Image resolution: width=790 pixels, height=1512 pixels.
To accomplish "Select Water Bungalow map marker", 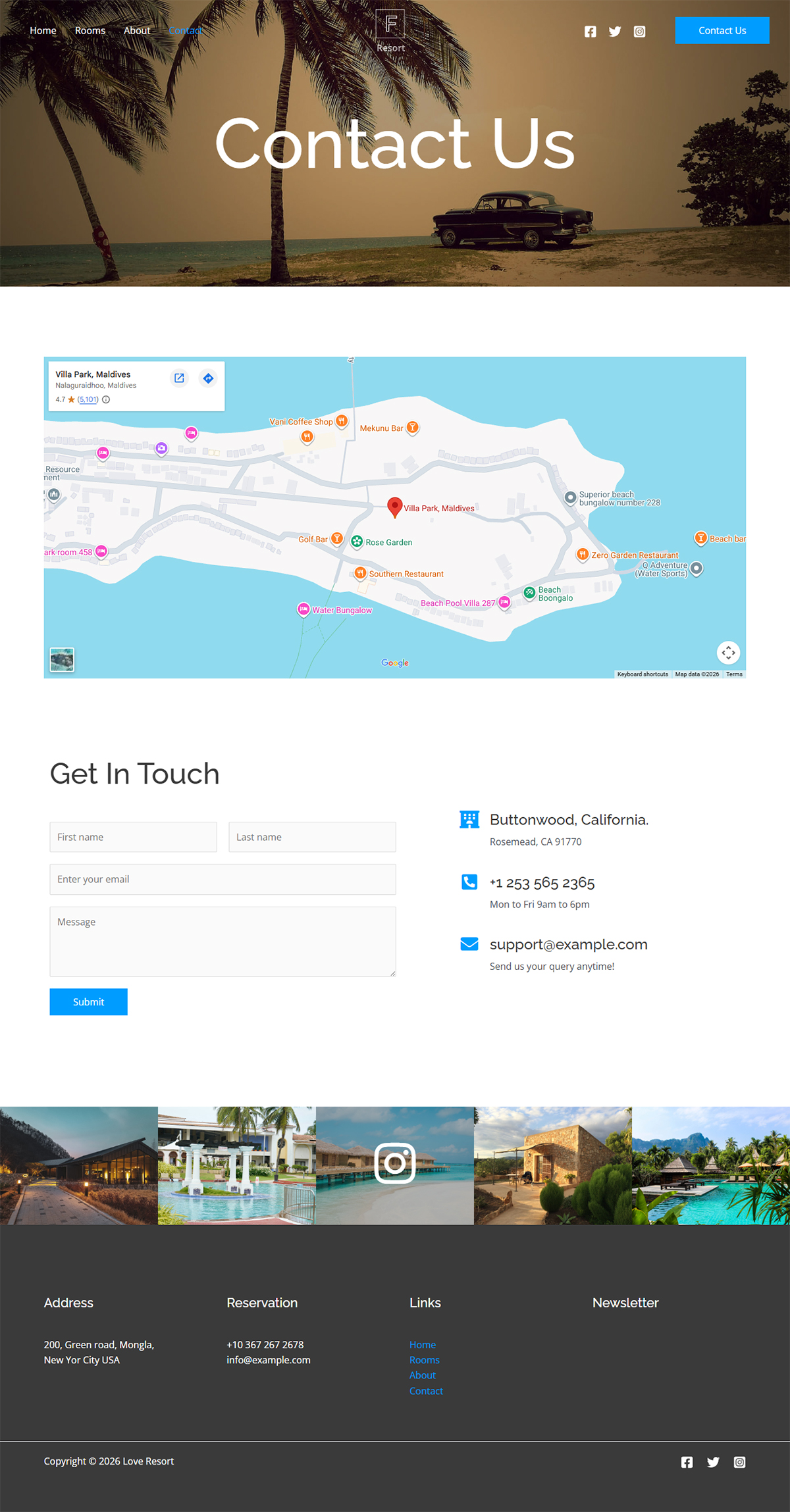I will (303, 609).
